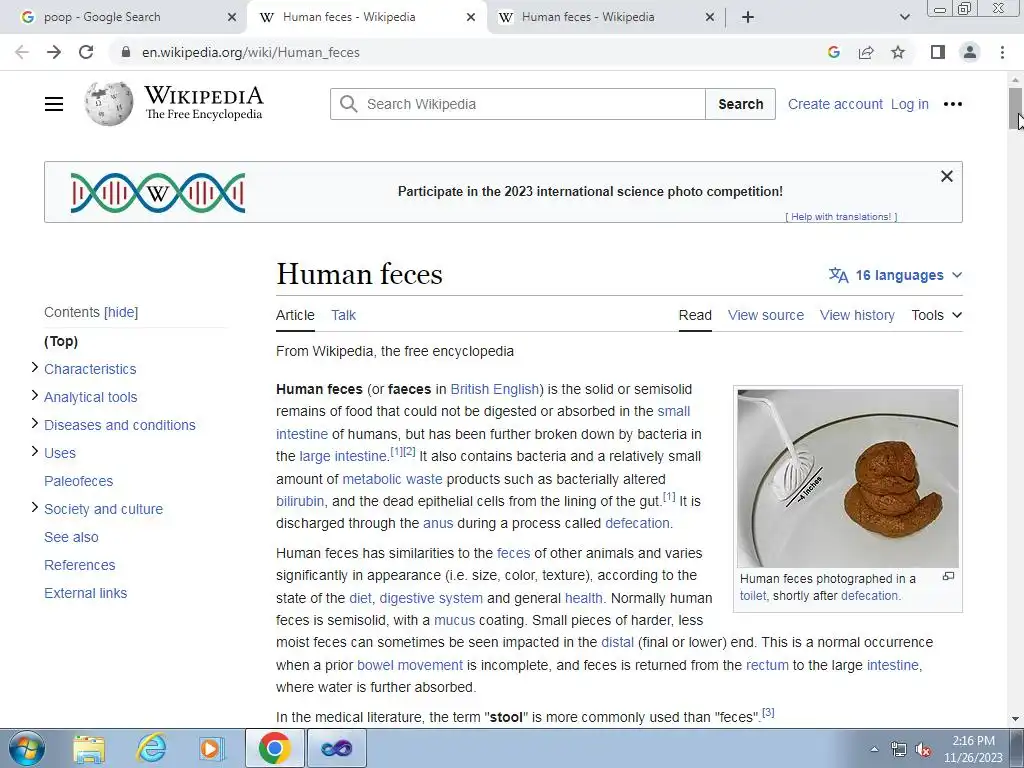Screen dimensions: 1024x768
Task: Open the bilirubin link
Action: click(x=300, y=501)
